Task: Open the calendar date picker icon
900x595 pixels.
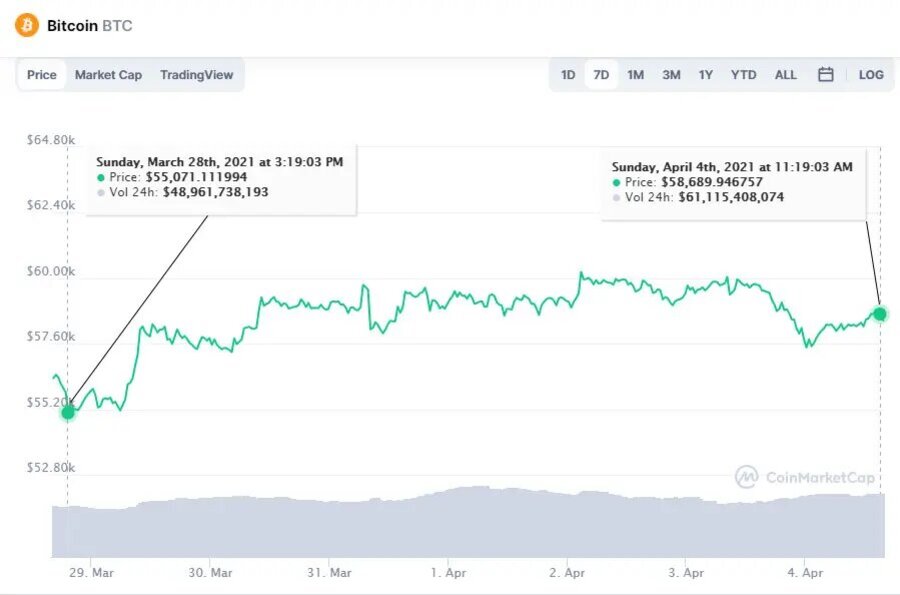Action: point(826,75)
